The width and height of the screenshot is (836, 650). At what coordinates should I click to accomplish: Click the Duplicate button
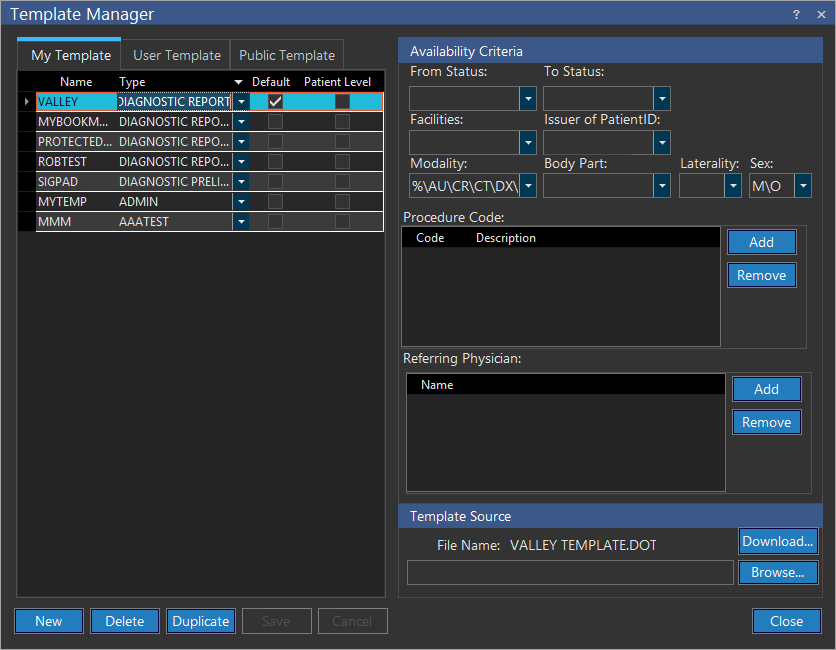201,621
